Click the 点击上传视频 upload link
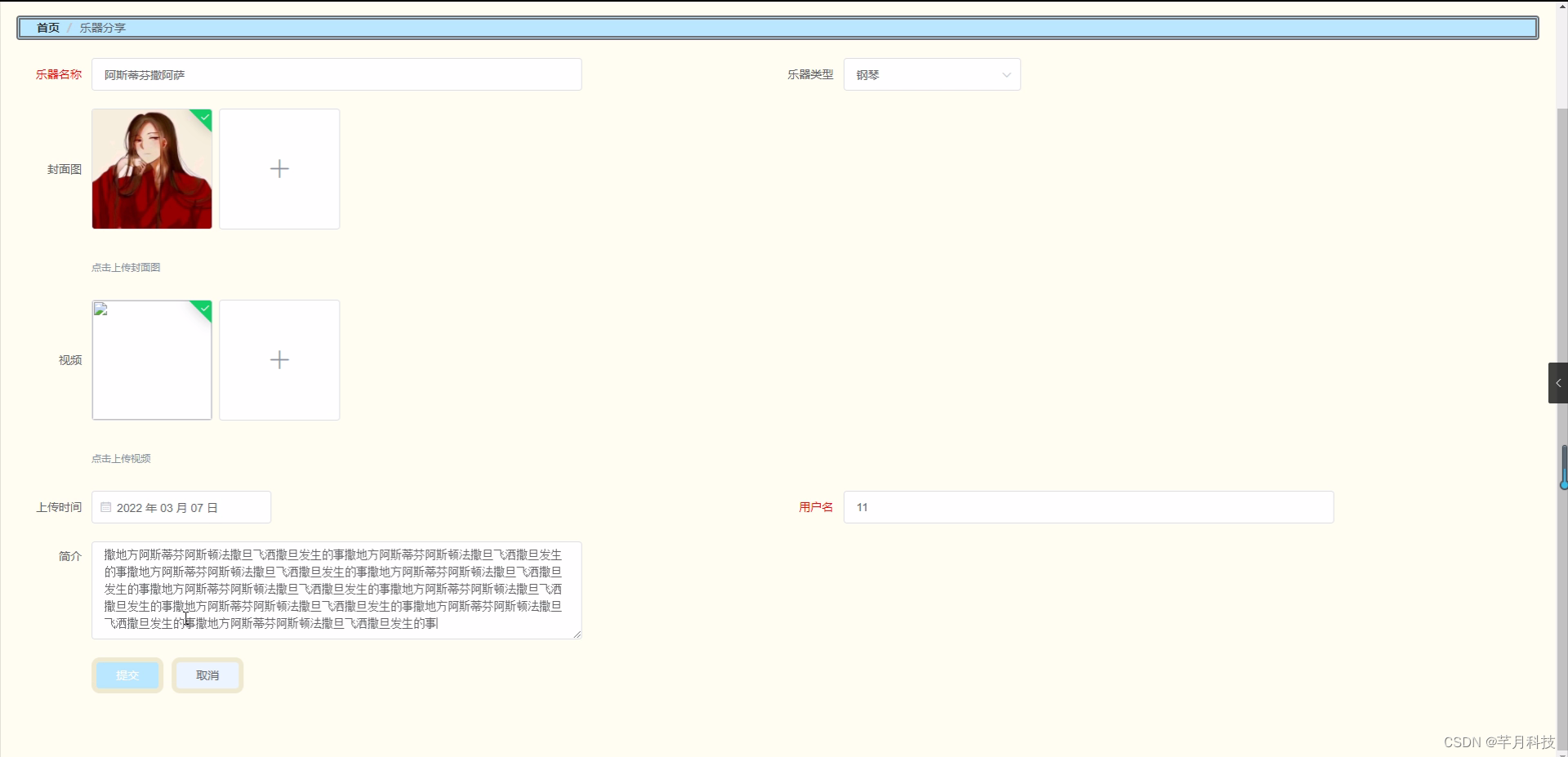The image size is (1568, 757). pos(121,458)
